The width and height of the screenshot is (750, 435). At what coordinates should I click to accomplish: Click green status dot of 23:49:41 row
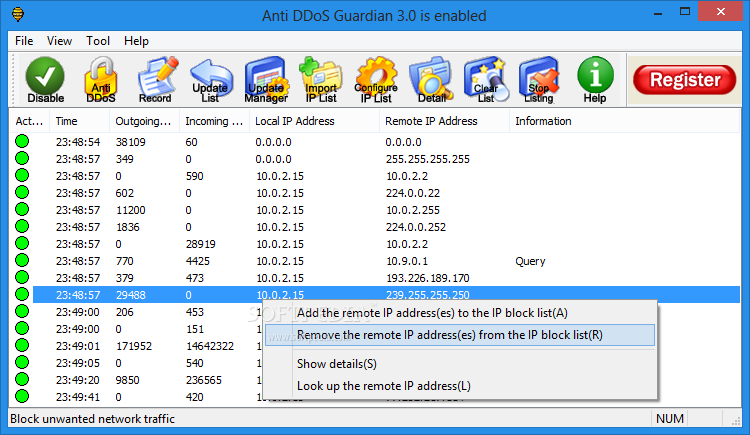(22, 396)
